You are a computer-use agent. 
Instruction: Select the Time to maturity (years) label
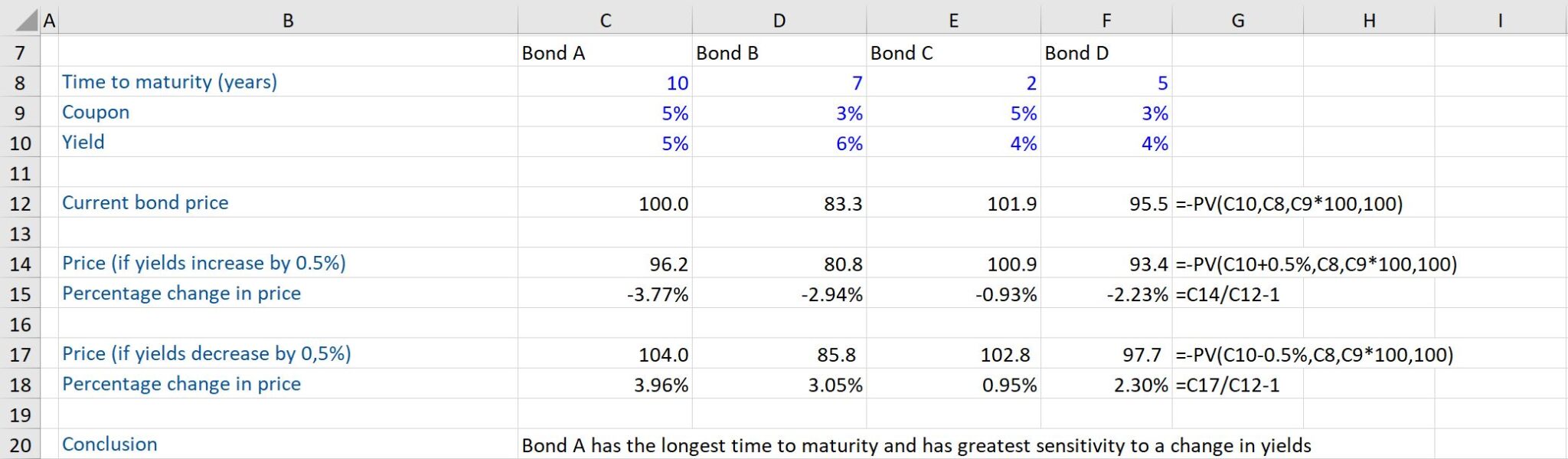(x=168, y=83)
